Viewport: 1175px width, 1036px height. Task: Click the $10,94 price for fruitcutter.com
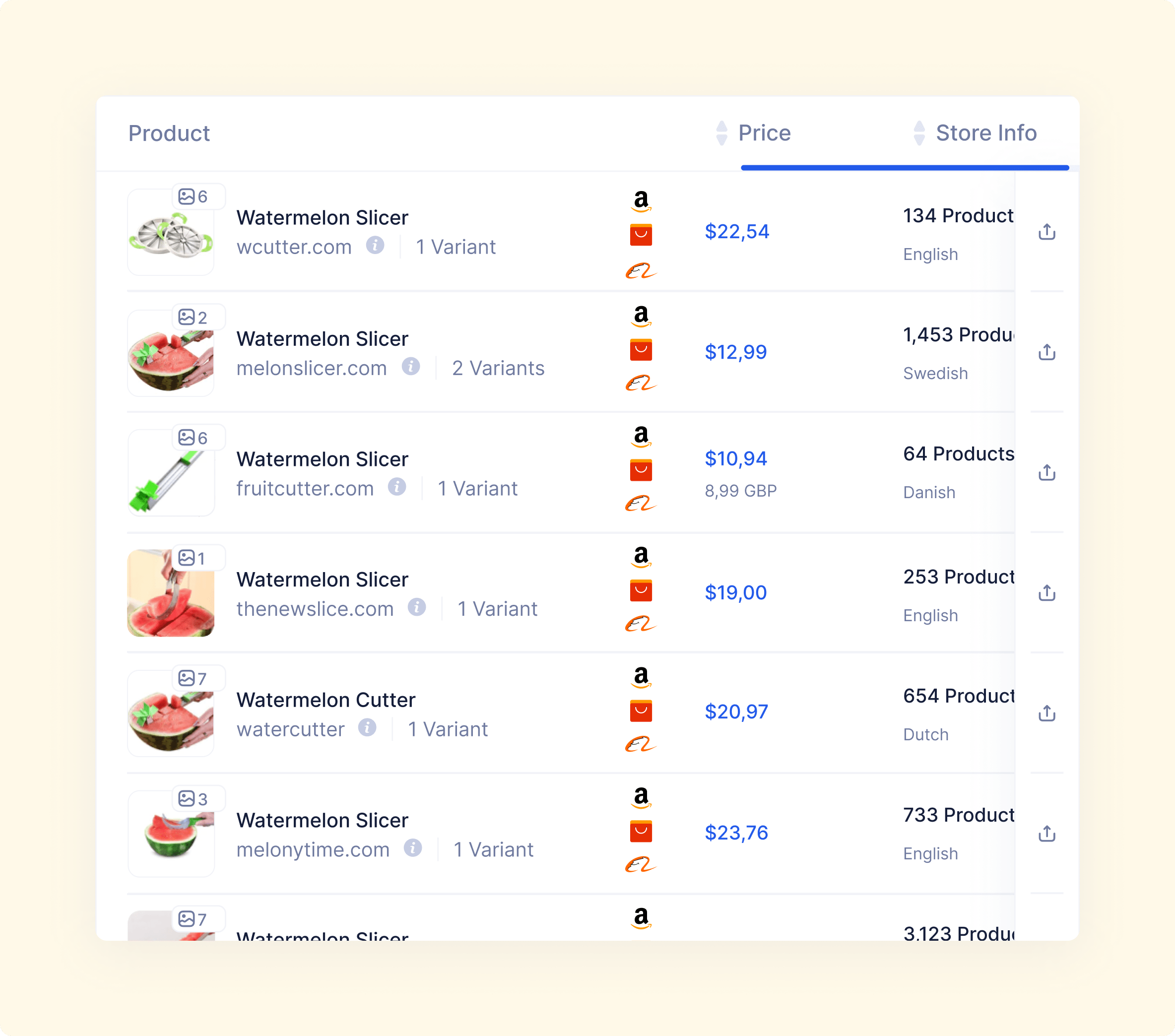pos(736,458)
